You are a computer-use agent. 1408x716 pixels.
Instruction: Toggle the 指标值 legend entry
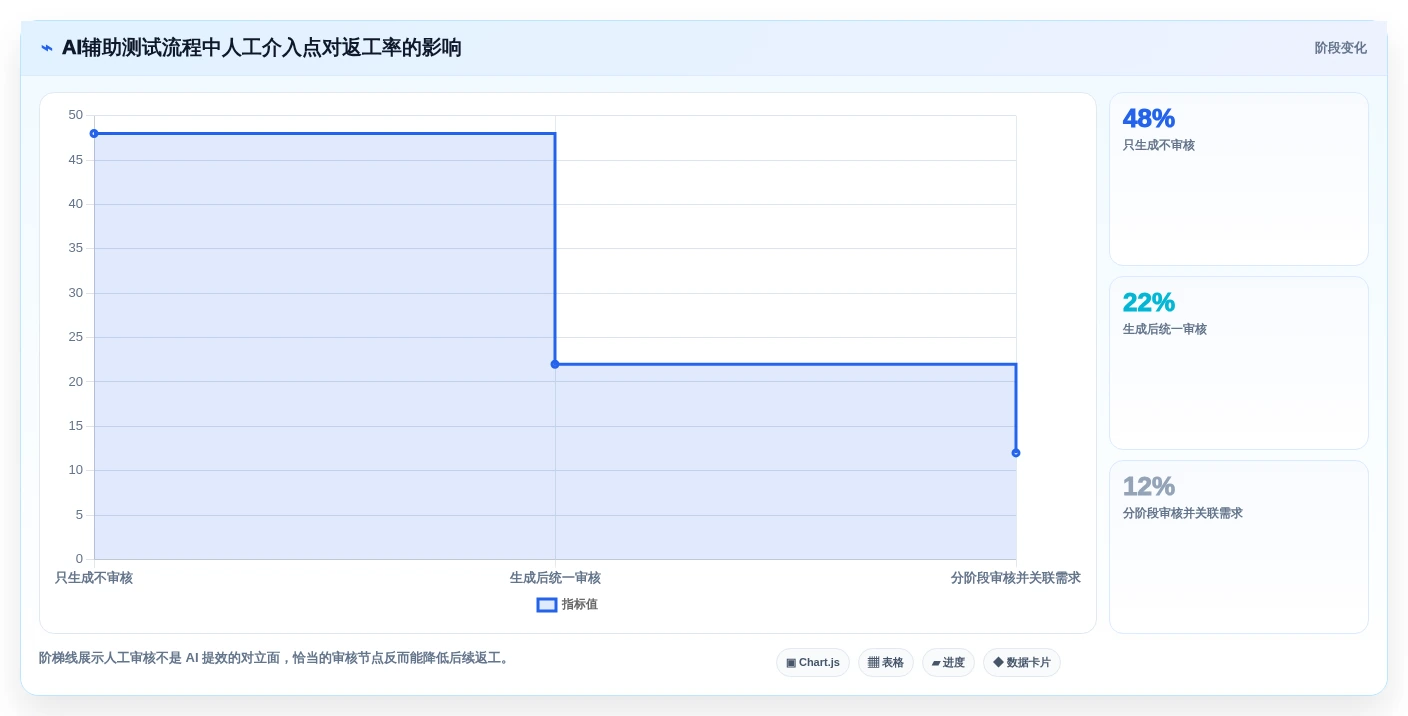(x=567, y=605)
